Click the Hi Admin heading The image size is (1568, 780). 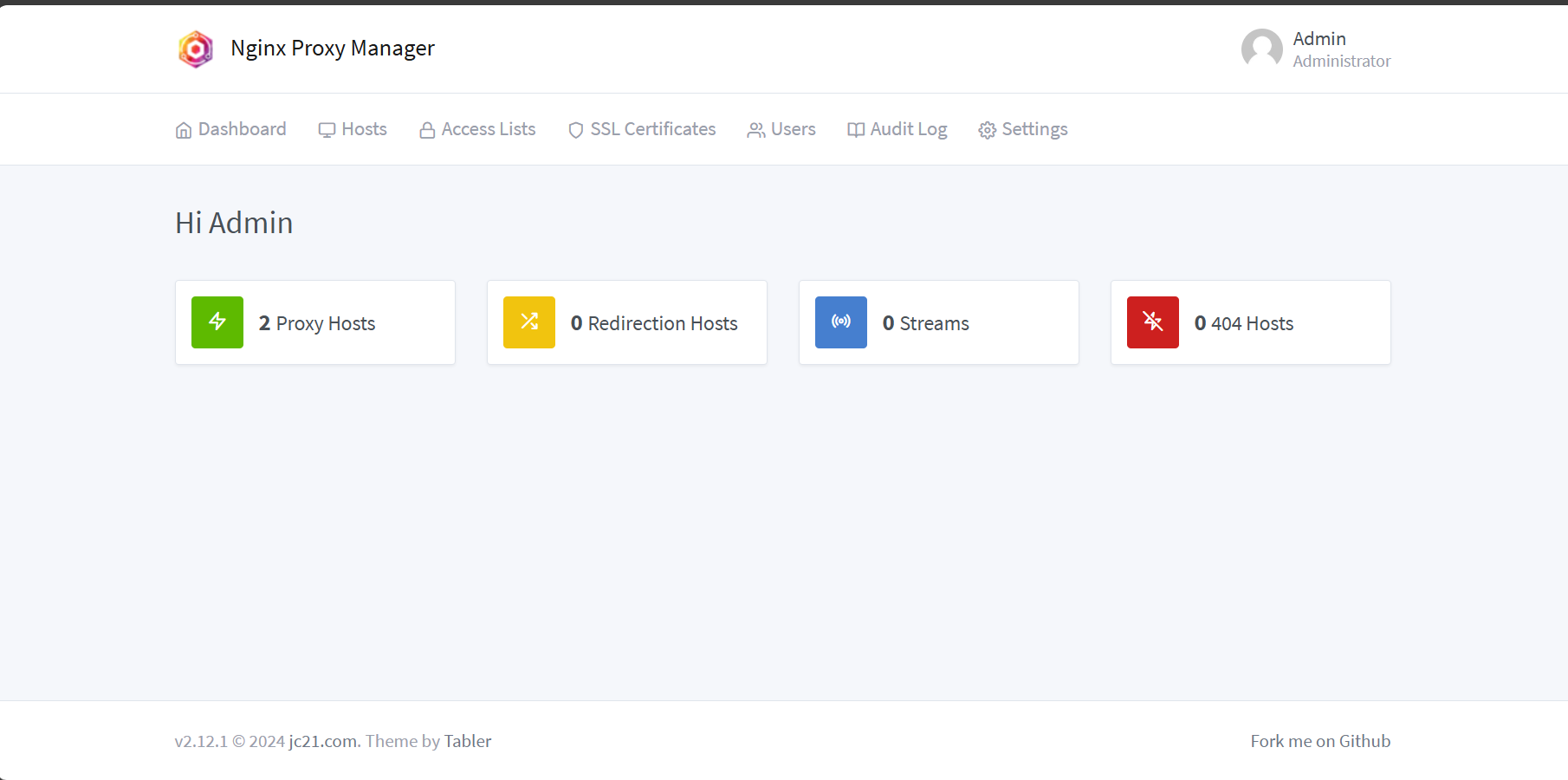tap(234, 223)
